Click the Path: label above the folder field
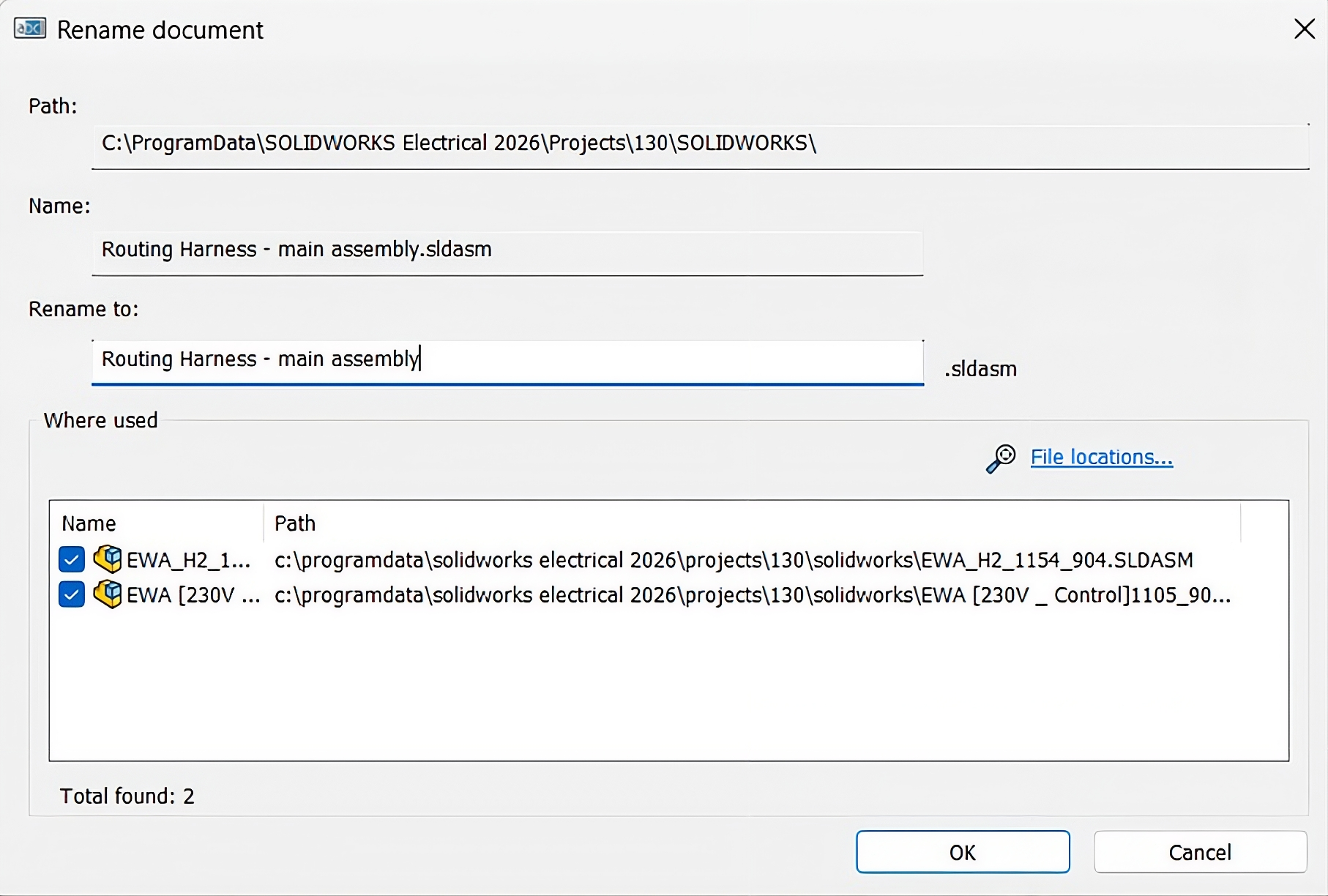Viewport: 1328px width, 896px height. point(53,107)
